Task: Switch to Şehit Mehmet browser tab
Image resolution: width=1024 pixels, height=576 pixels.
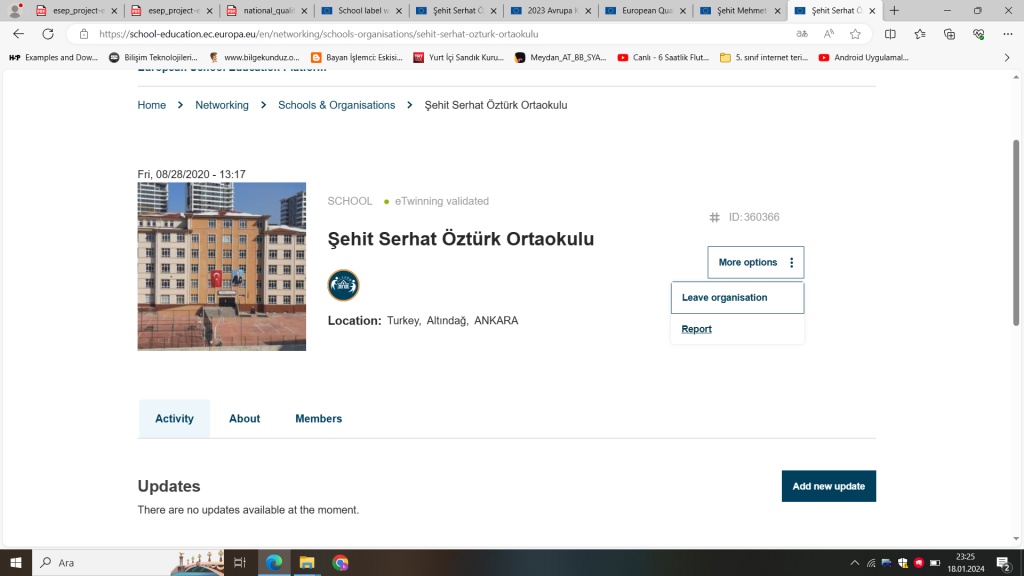Action: point(741,10)
